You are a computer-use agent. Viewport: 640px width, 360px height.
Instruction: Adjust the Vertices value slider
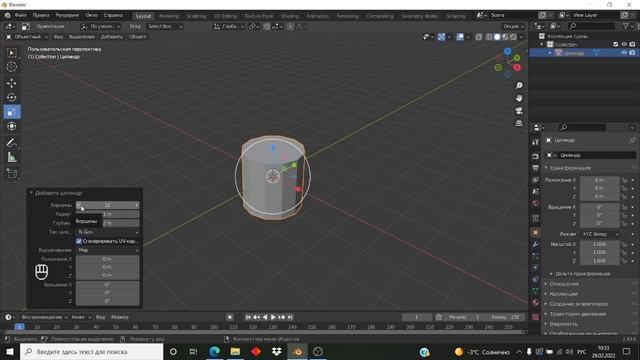click(107, 205)
